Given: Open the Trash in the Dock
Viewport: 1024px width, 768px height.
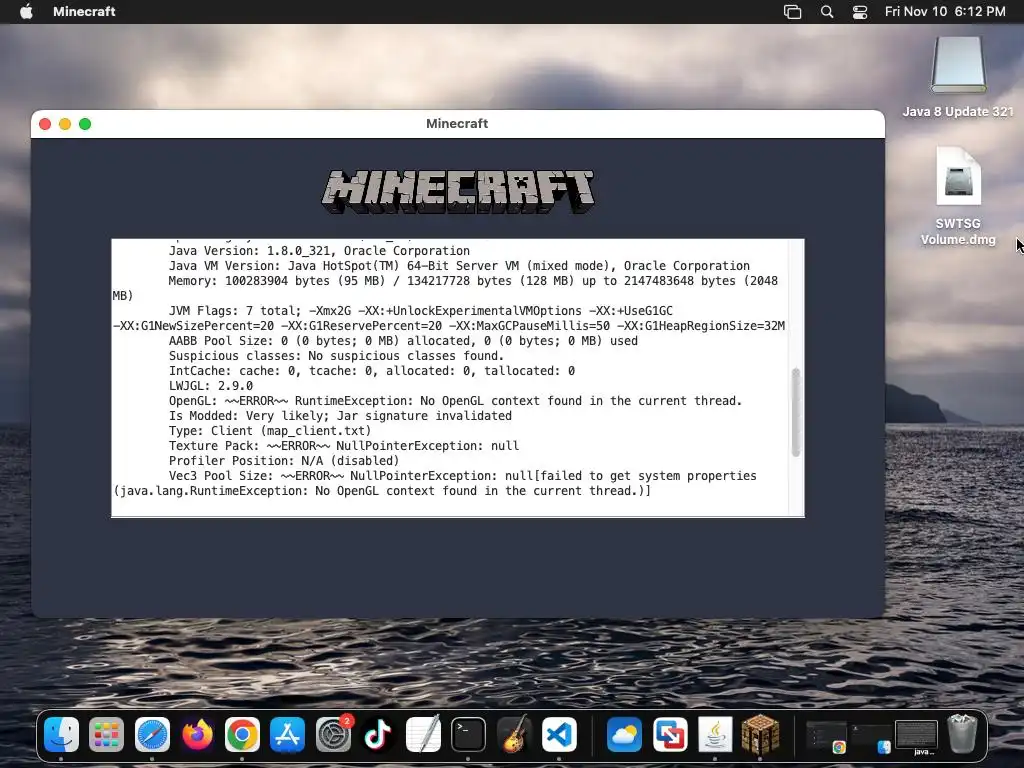Looking at the screenshot, I should tap(962, 735).
